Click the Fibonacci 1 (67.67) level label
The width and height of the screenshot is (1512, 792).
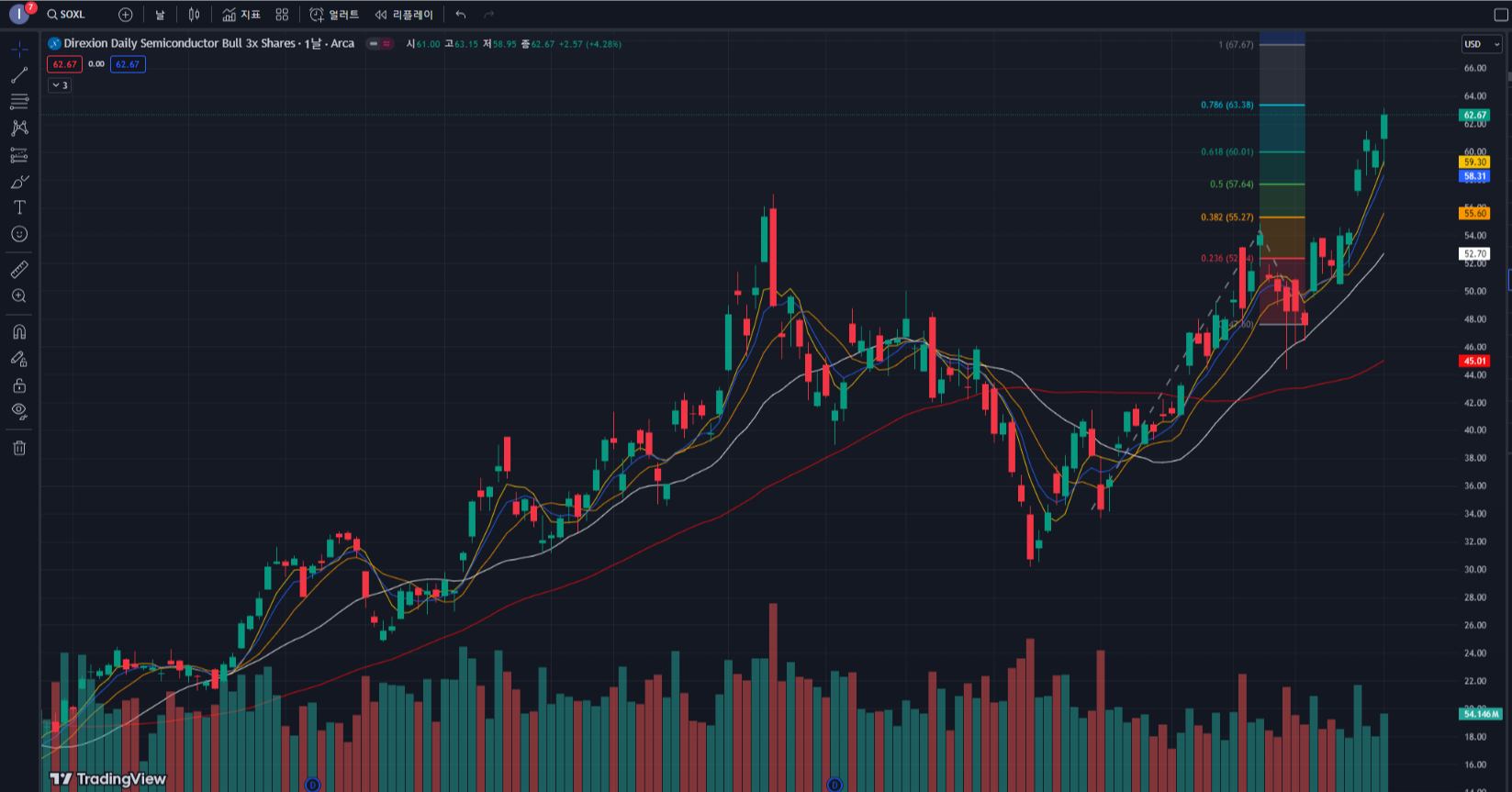(x=1236, y=45)
